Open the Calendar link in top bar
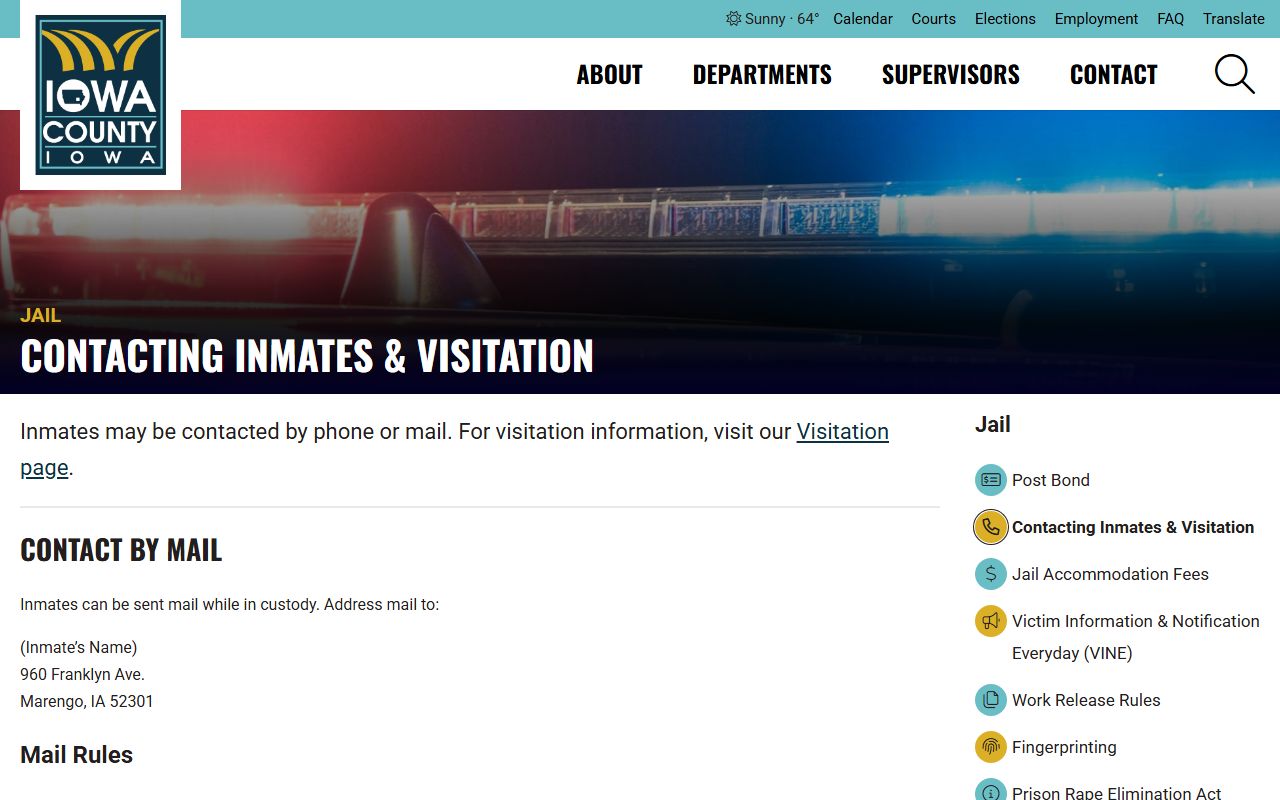Viewport: 1280px width, 800px height. tap(863, 19)
